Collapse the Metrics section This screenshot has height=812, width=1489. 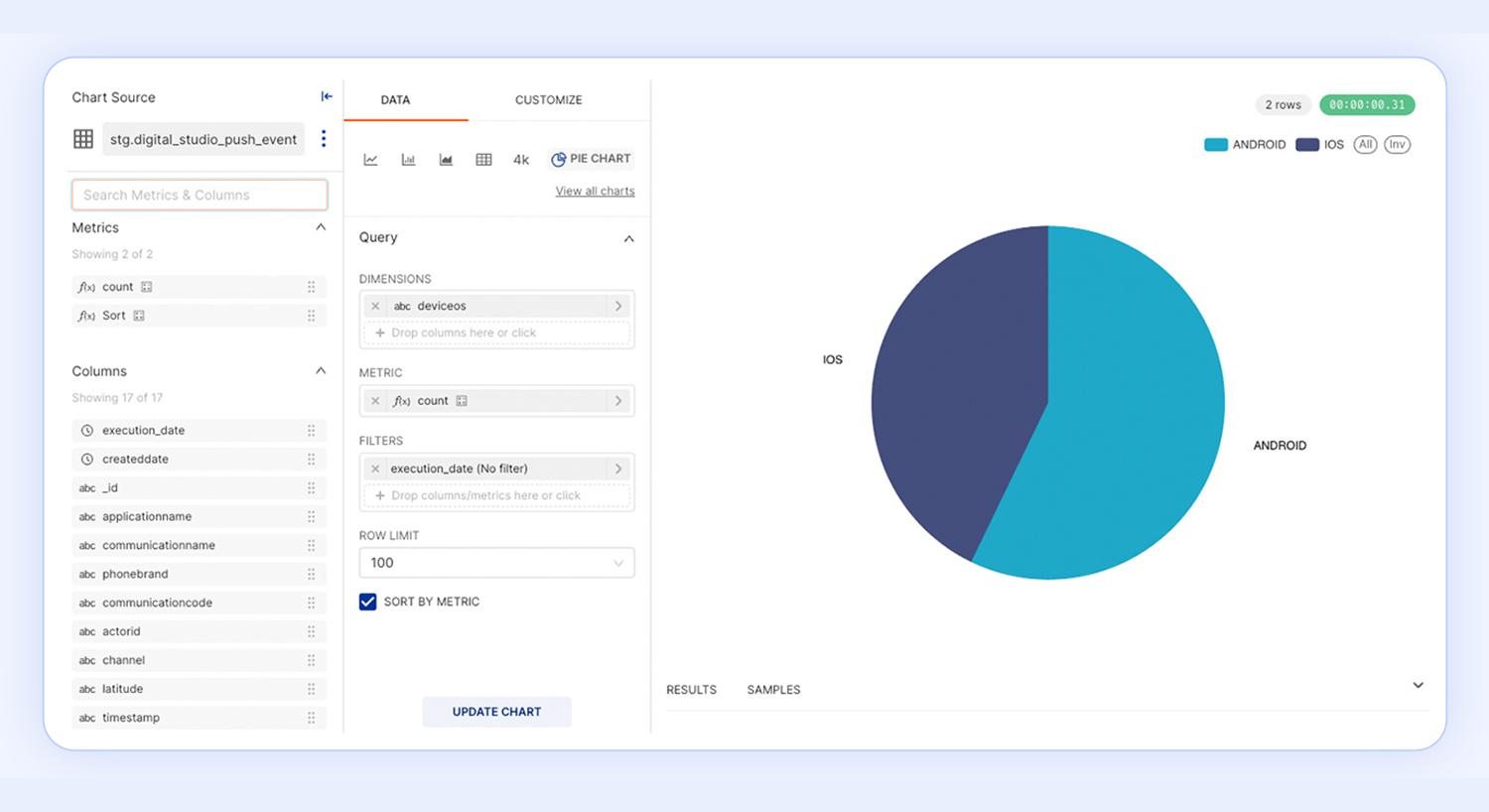[x=321, y=227]
